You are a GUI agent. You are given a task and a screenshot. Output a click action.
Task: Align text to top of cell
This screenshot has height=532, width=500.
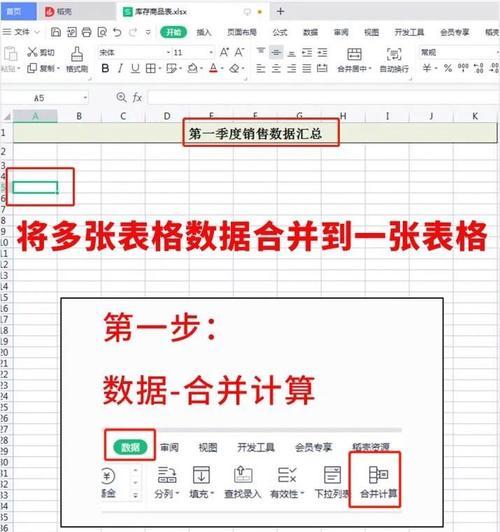tap(261, 52)
